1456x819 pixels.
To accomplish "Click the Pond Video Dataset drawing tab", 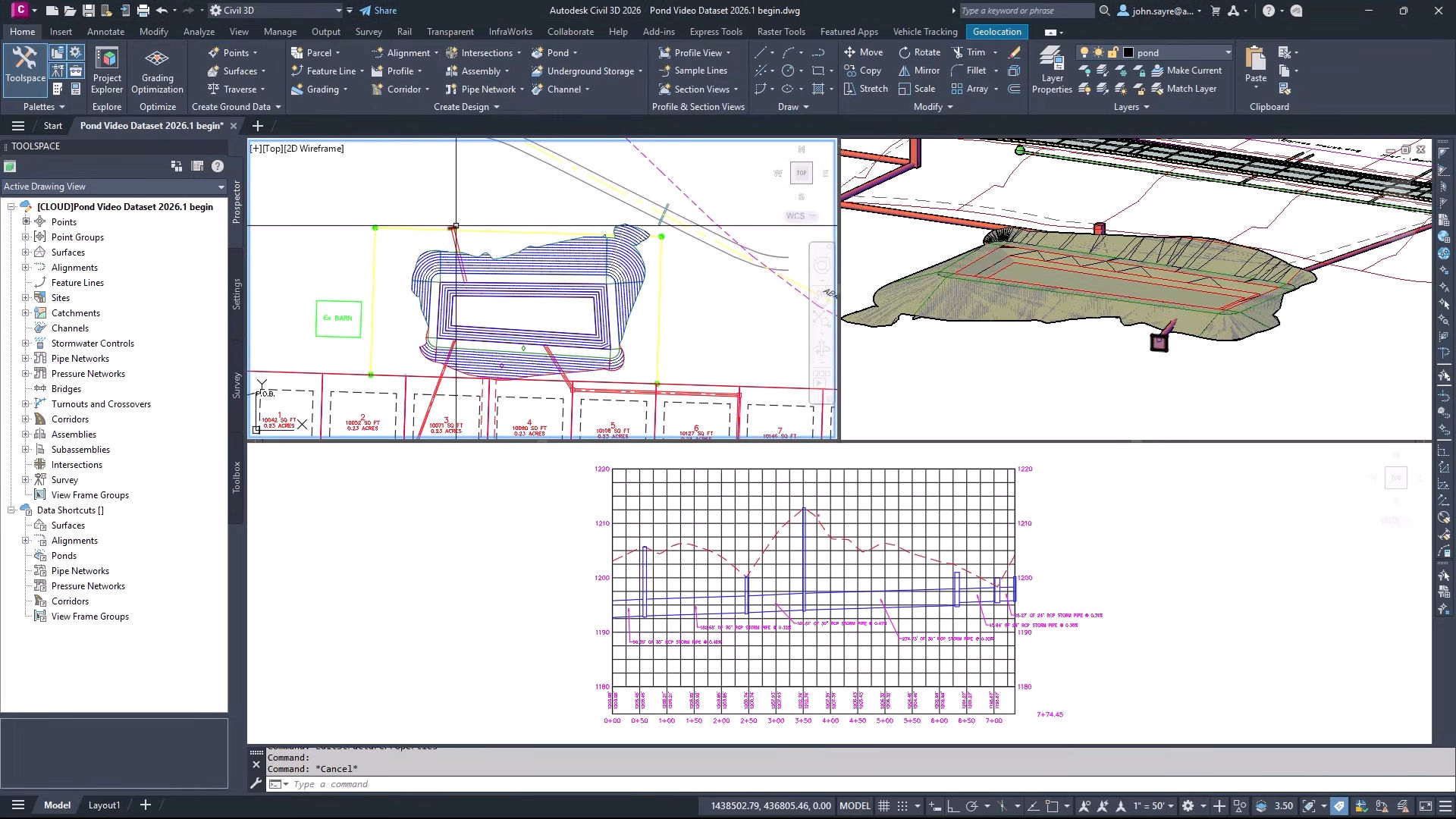I will point(152,126).
